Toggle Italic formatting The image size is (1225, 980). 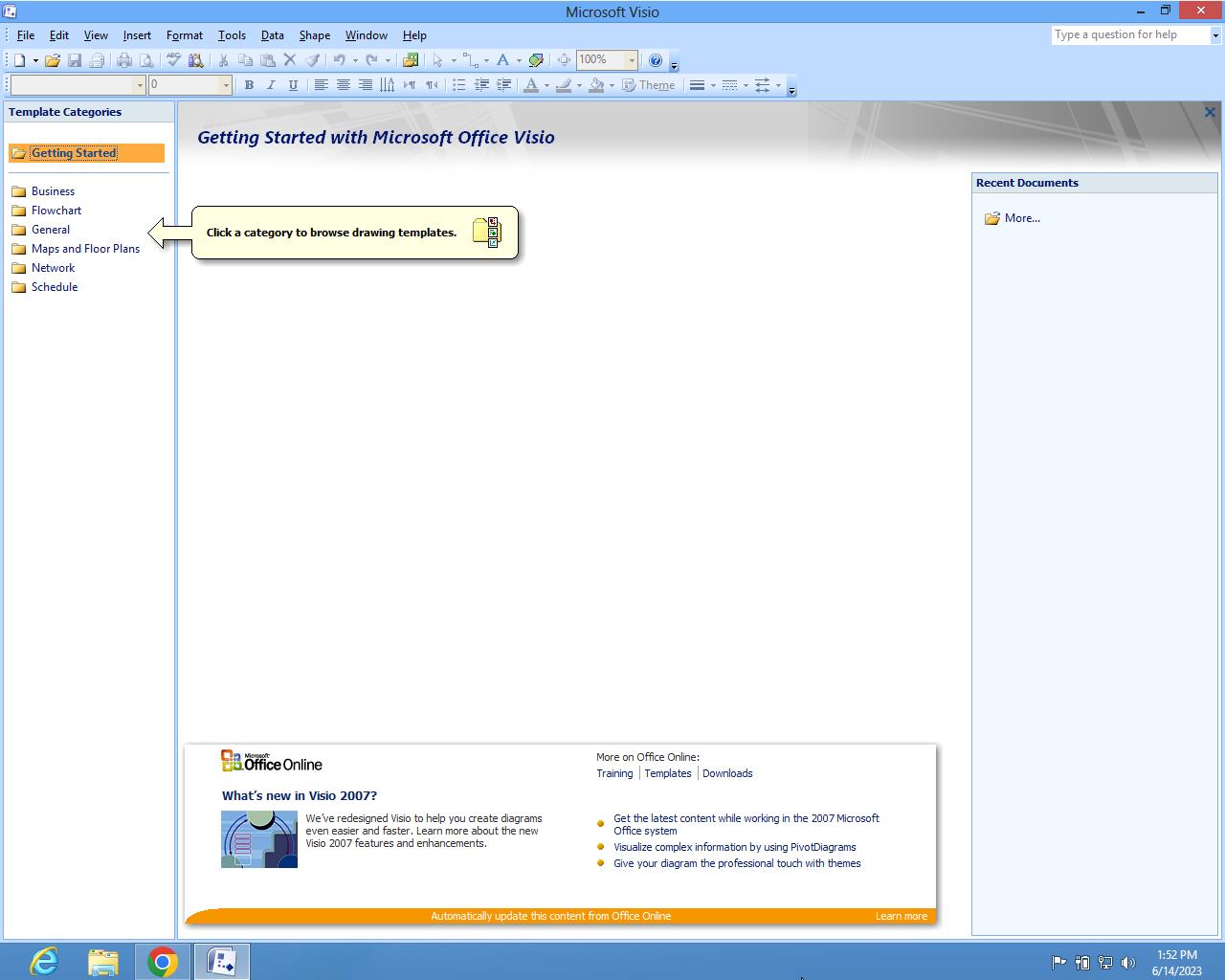point(271,85)
